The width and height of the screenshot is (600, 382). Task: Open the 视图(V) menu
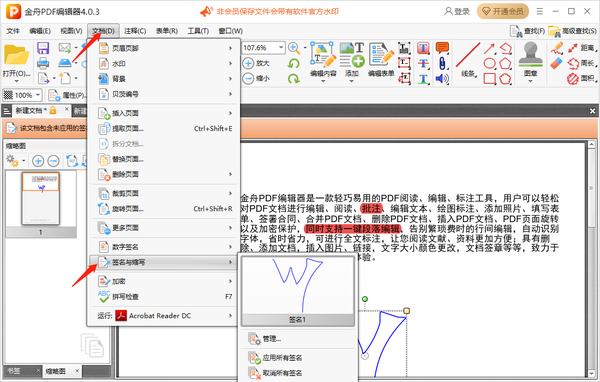(71, 31)
